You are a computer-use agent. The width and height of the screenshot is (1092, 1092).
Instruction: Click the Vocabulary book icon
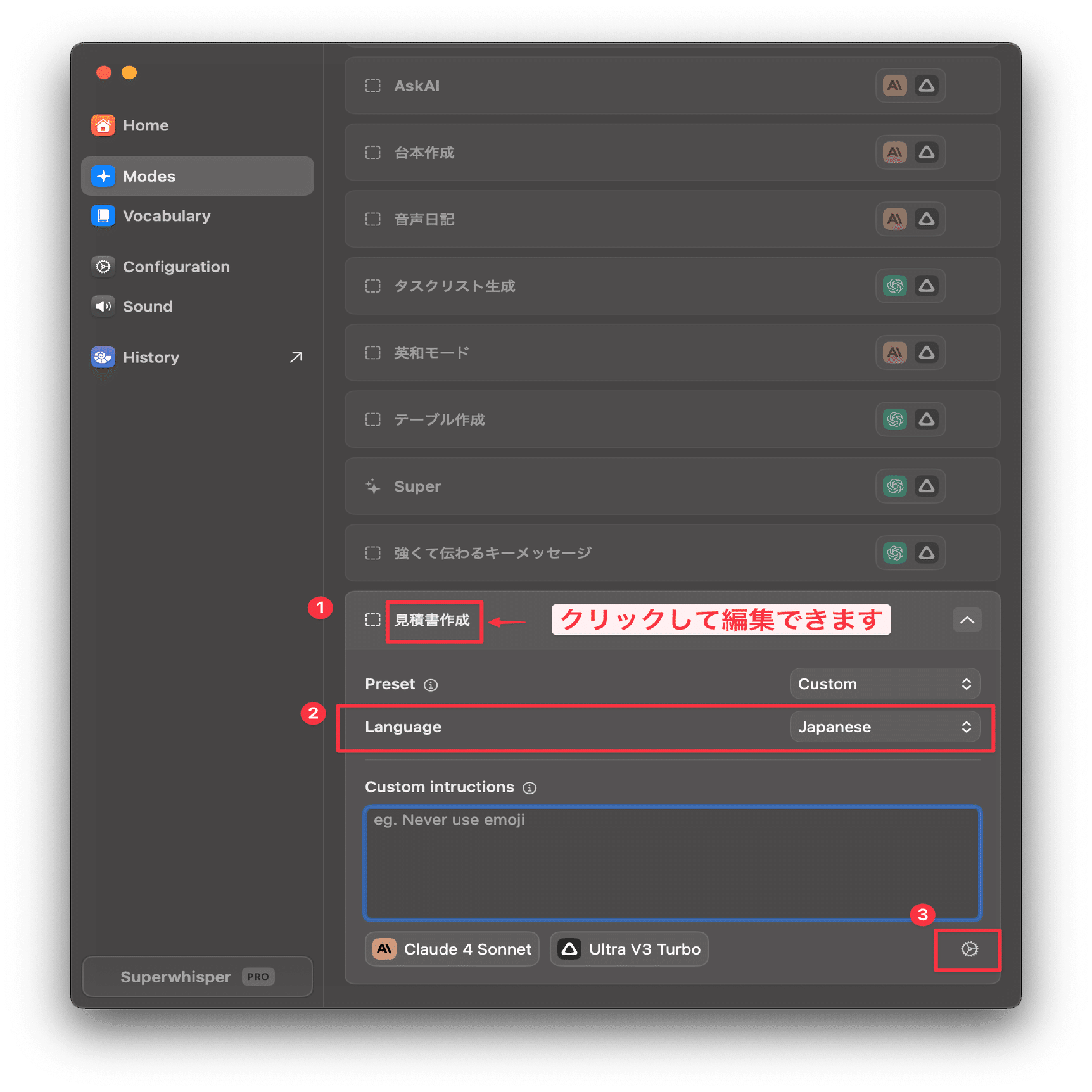103,216
